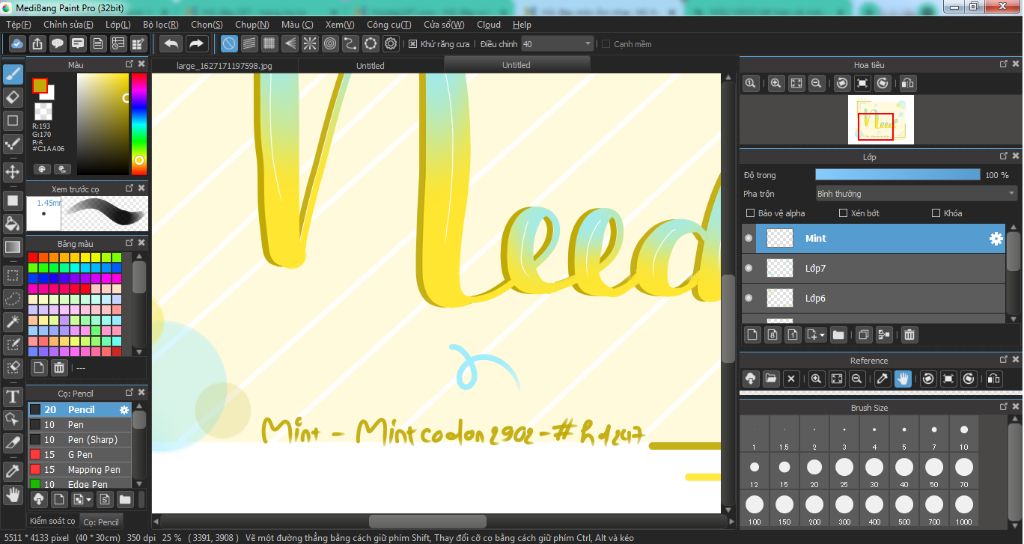The height and width of the screenshot is (544, 1024).
Task: Enable Khóa layer lock checkbox
Action: click(936, 213)
